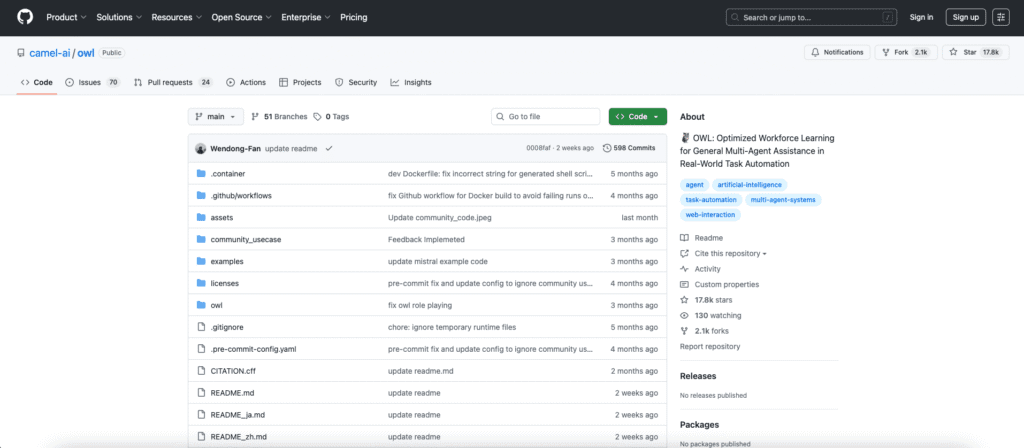Screen dimensions: 1024x448
Task: Switch to the Issues tab
Action: [92, 82]
